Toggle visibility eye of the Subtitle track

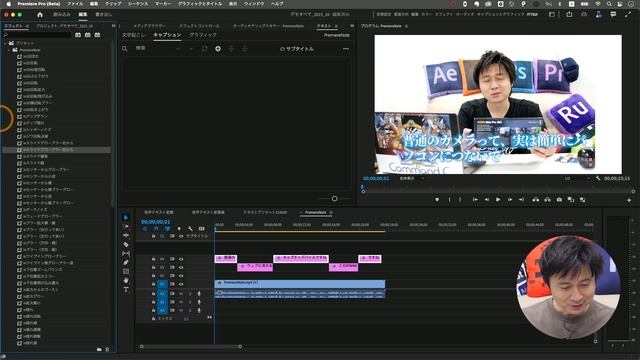(181, 236)
